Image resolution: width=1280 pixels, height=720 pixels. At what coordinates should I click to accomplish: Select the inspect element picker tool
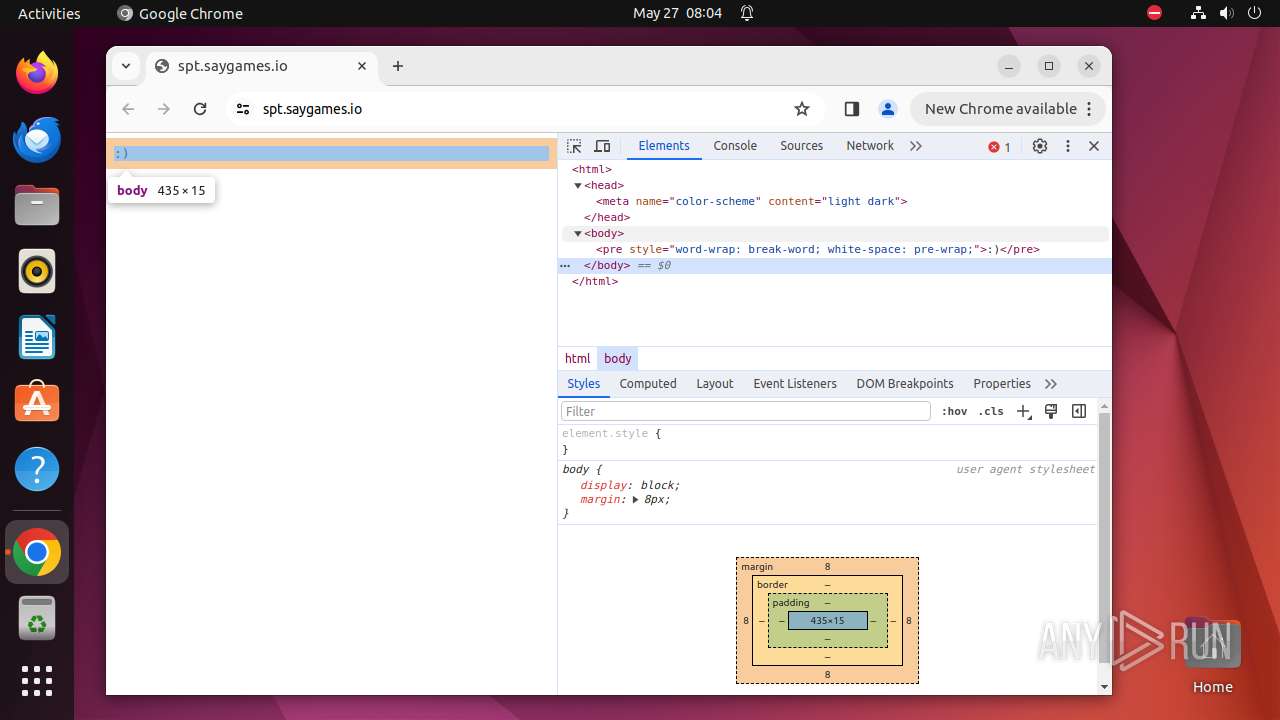pyautogui.click(x=574, y=146)
